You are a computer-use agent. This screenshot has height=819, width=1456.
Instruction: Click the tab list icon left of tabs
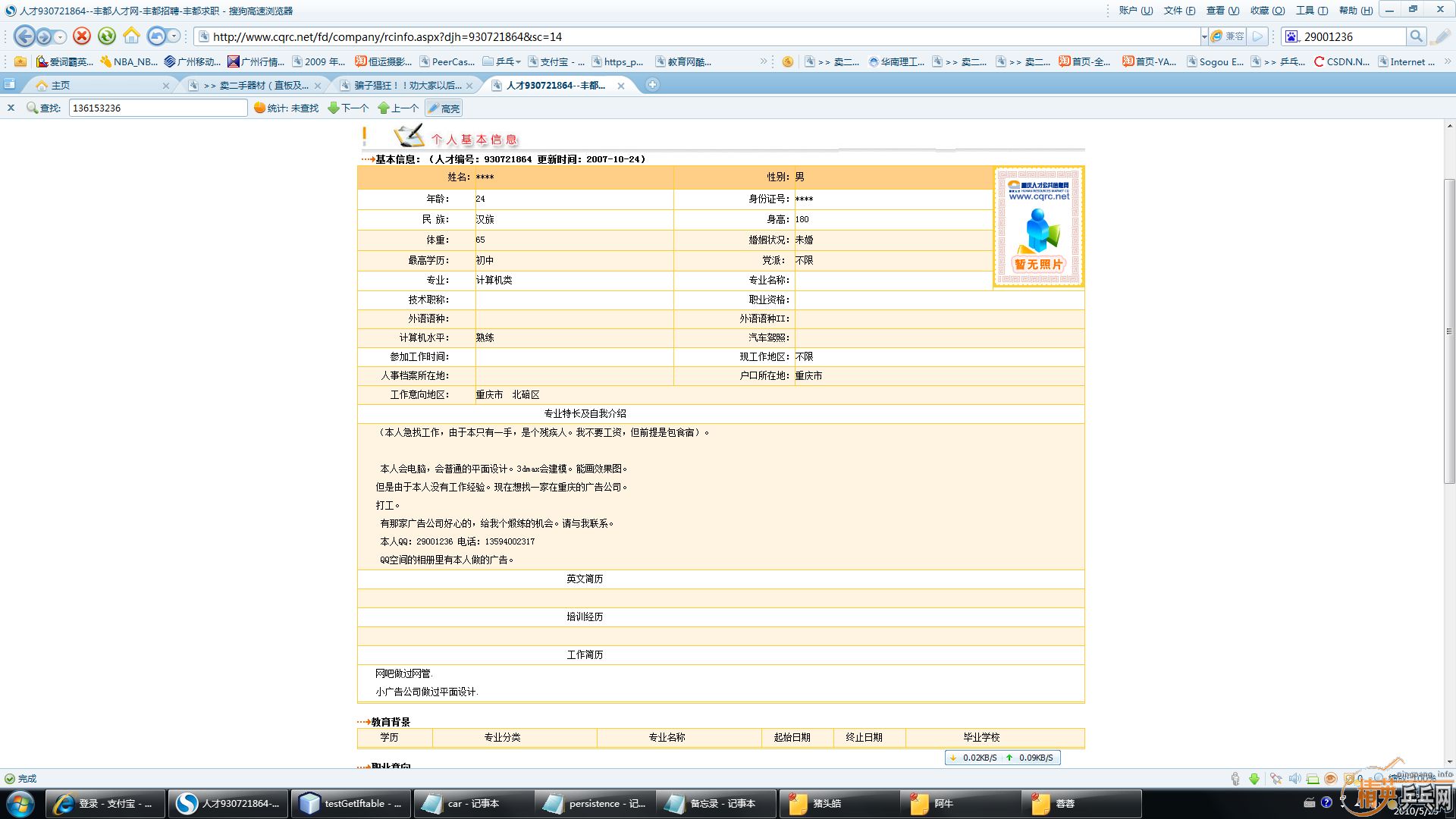pos(10,84)
